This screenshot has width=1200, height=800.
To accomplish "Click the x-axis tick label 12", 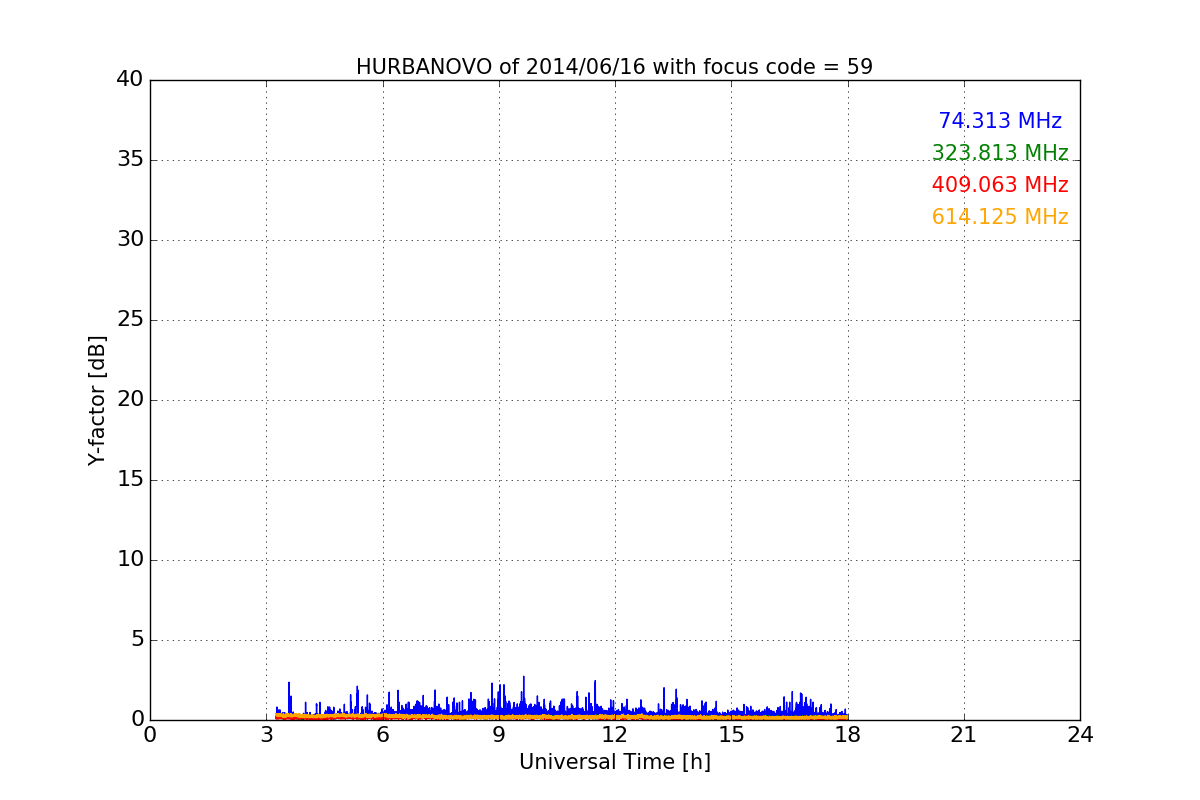I will pyautogui.click(x=615, y=735).
